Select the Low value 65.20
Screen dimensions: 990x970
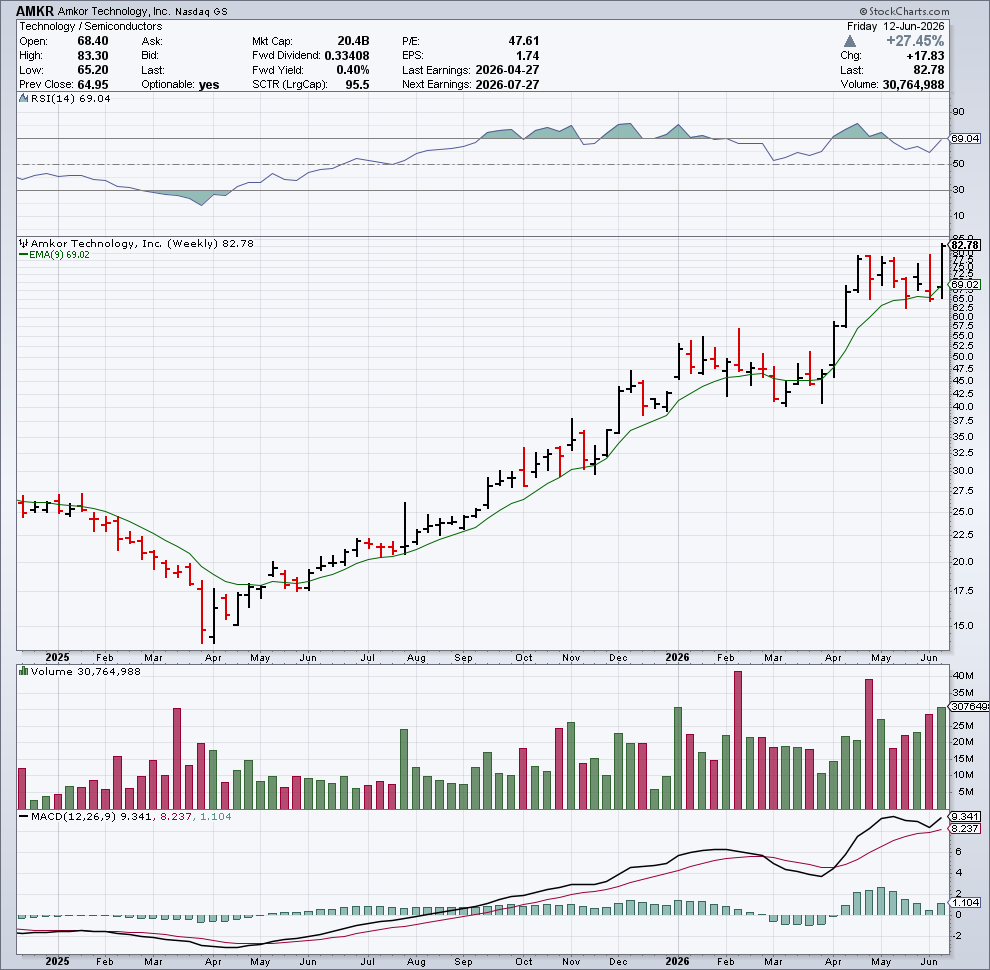pyautogui.click(x=92, y=70)
